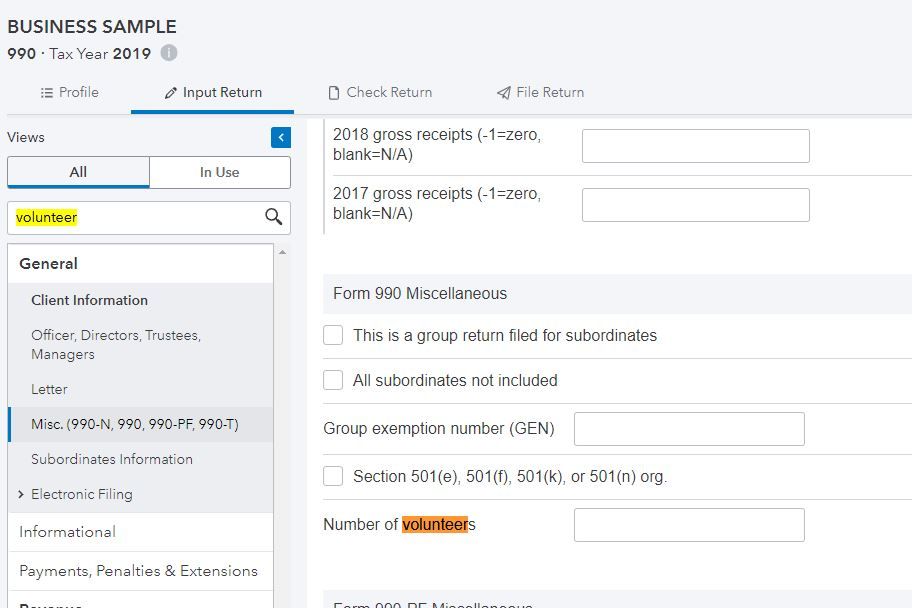Image resolution: width=912 pixels, height=608 pixels.
Task: Open the Profile tab
Action: (x=69, y=92)
